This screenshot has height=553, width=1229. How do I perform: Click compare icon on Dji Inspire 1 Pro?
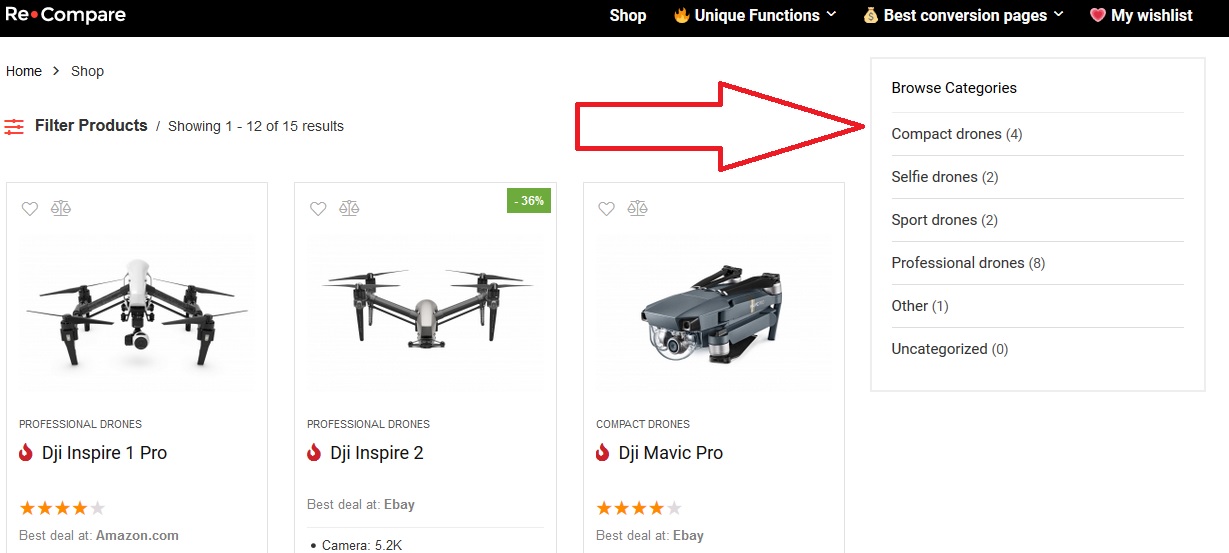pyautogui.click(x=61, y=208)
